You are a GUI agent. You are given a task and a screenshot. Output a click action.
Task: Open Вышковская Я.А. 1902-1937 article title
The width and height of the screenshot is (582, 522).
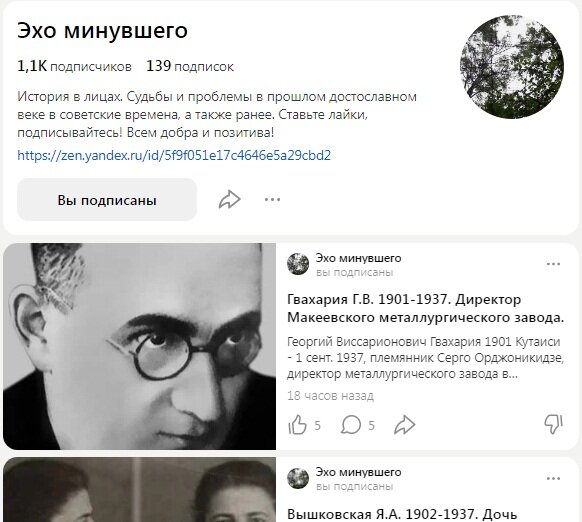point(402,515)
